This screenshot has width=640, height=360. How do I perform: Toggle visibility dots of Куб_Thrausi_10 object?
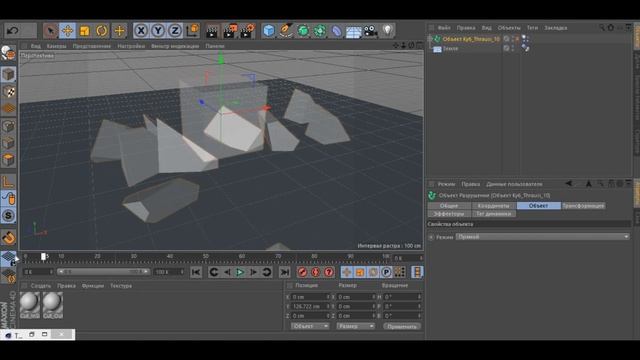click(513, 39)
